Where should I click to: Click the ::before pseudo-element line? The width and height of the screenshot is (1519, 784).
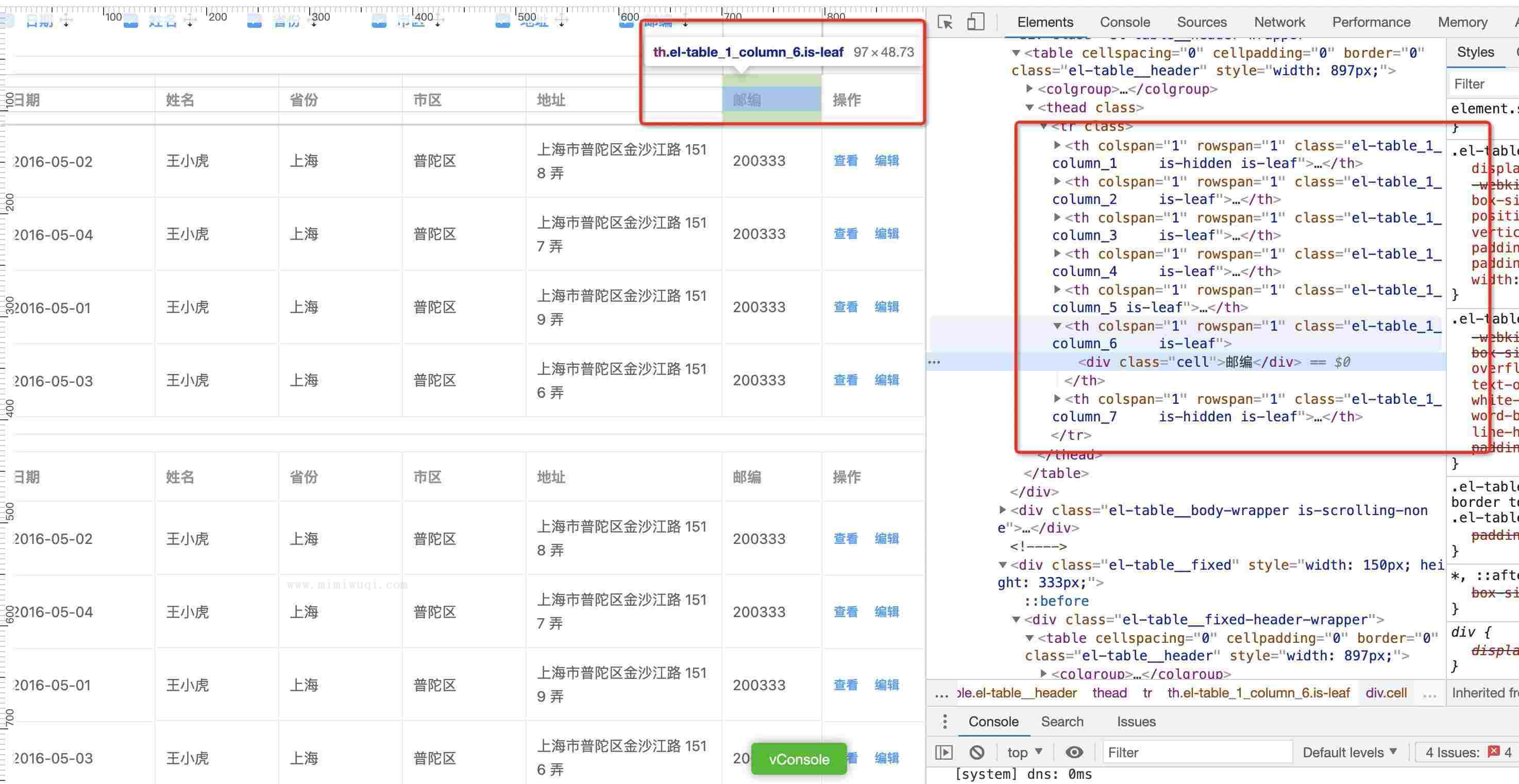point(1056,601)
